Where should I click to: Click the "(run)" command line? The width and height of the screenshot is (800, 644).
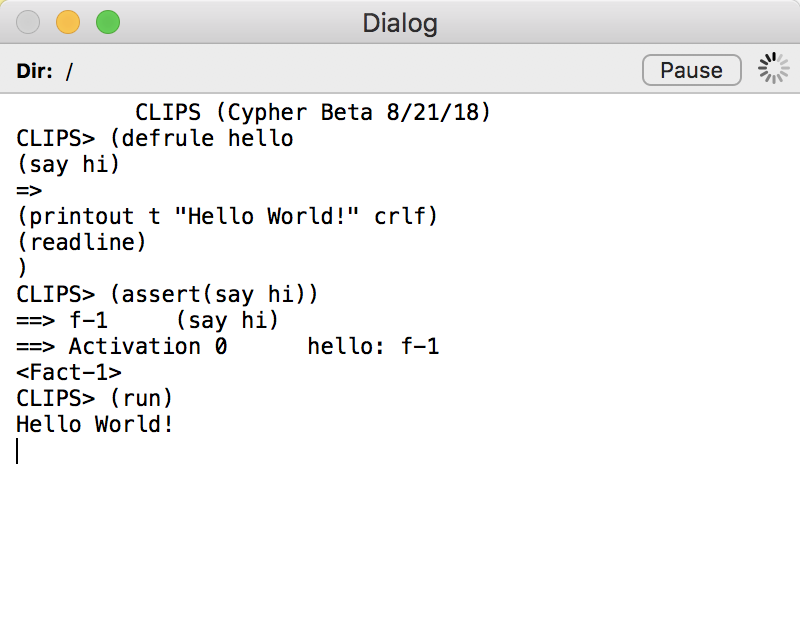click(94, 399)
